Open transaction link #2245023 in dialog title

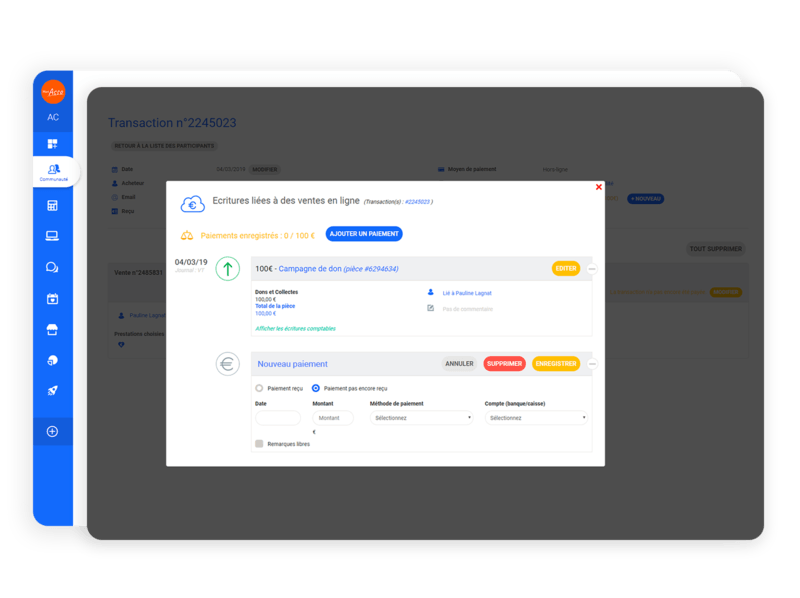tap(417, 202)
